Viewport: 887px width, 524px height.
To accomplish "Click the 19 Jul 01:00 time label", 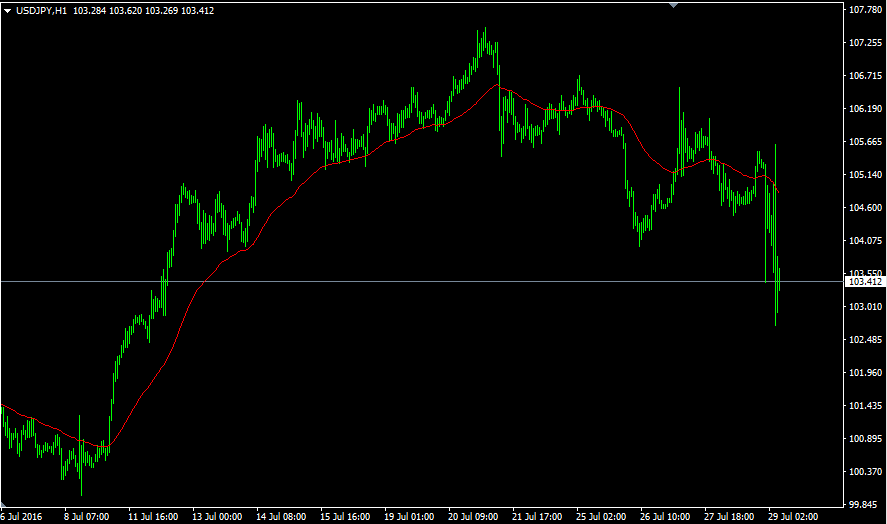I will click(409, 517).
